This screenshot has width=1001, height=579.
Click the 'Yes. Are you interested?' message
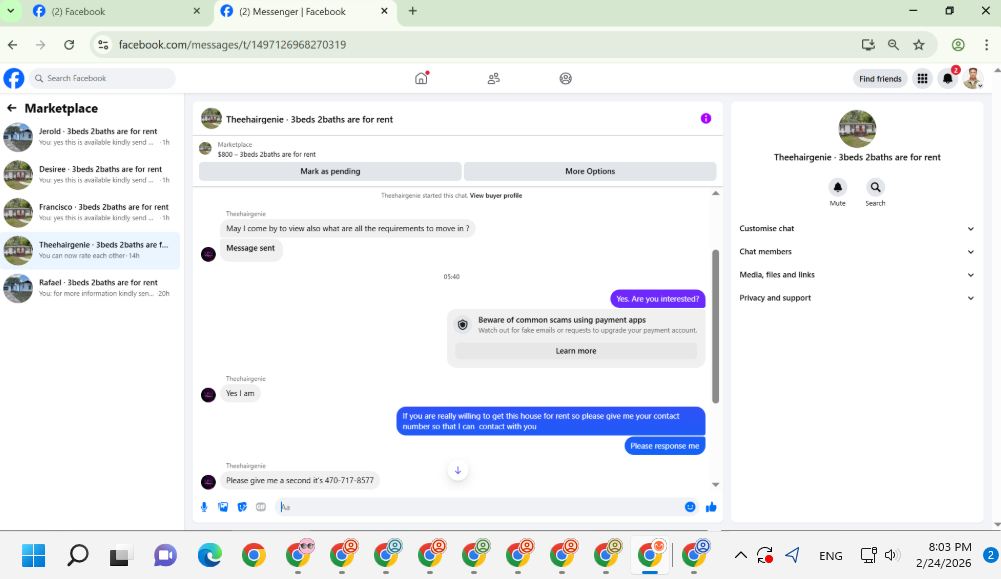pyautogui.click(x=658, y=299)
